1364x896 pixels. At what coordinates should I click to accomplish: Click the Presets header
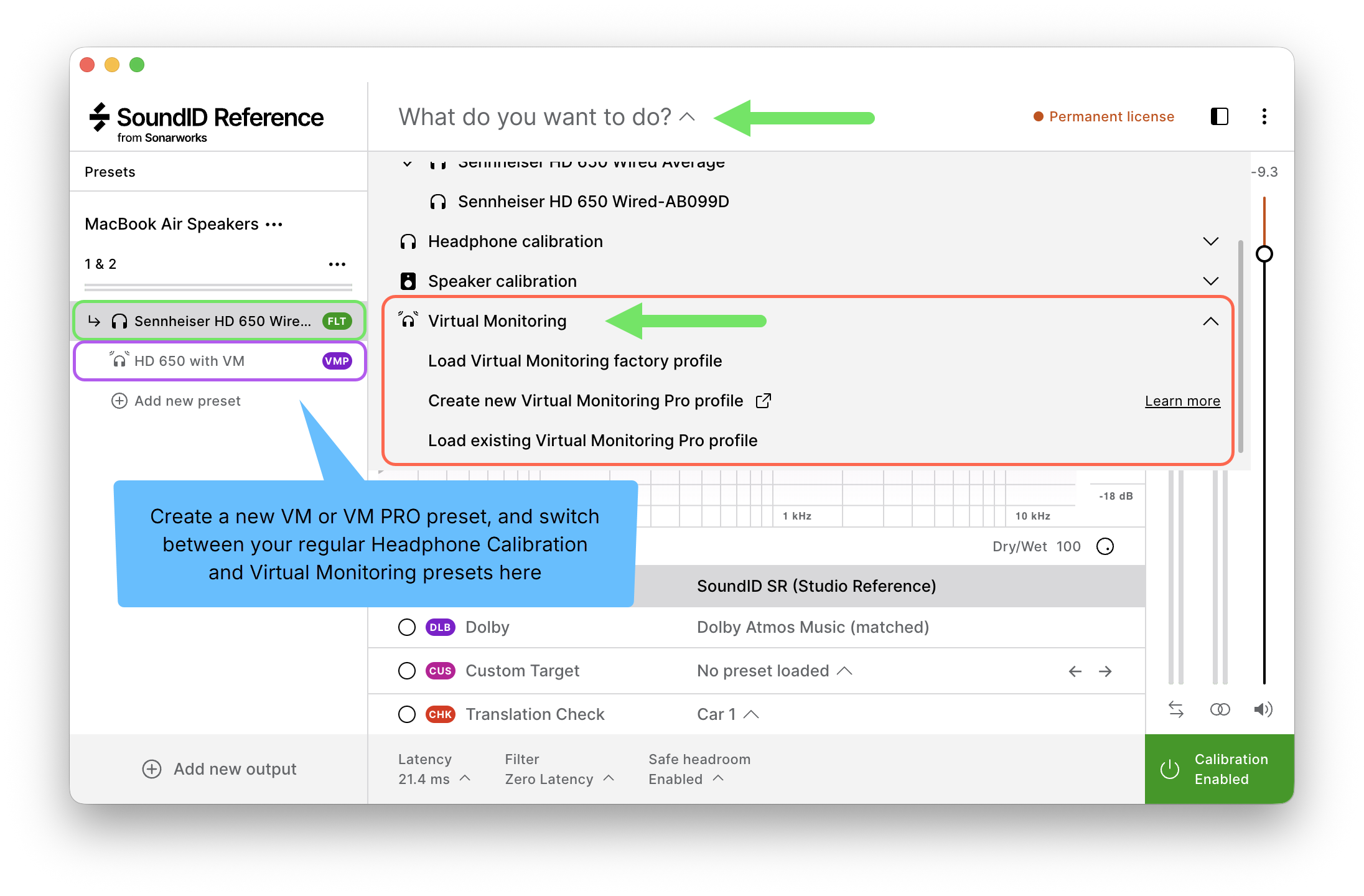click(x=110, y=172)
